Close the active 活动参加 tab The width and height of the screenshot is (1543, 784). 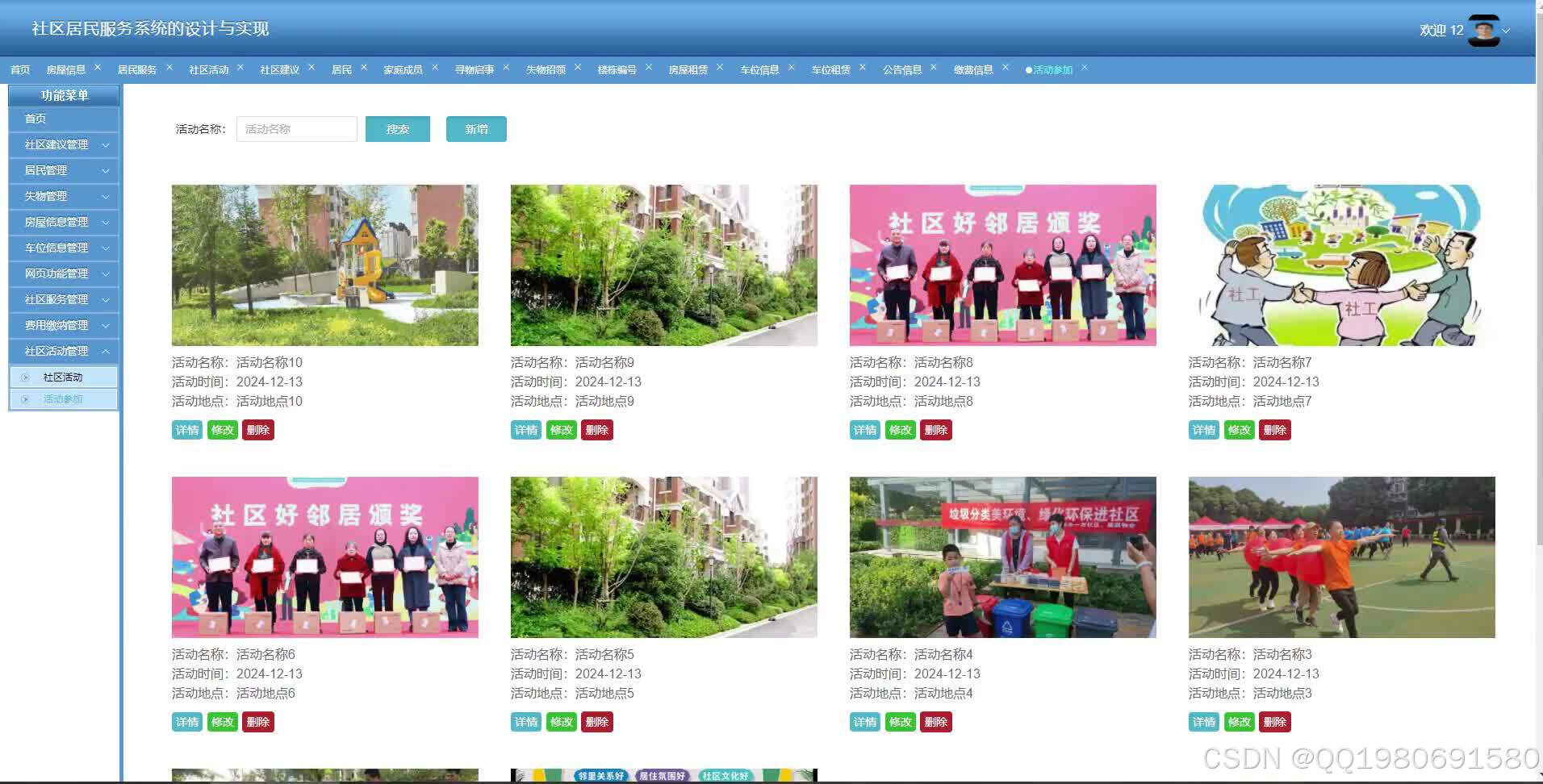tap(1085, 68)
